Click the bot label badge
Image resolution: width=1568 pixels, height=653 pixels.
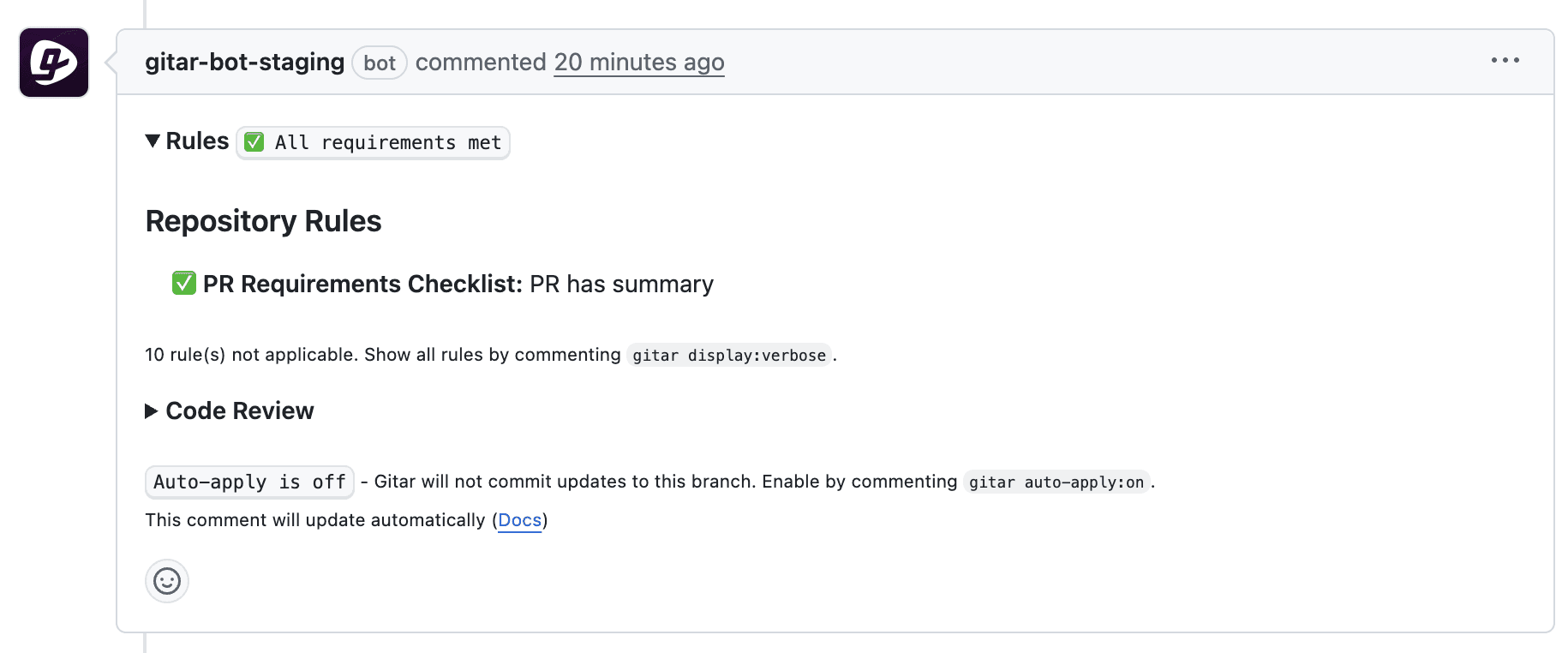click(x=379, y=63)
